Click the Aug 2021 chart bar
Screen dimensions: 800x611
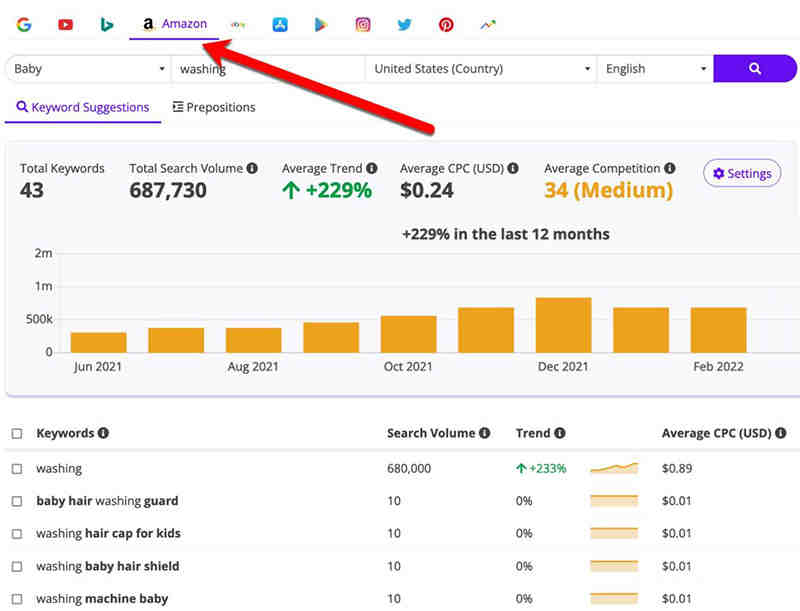(254, 340)
